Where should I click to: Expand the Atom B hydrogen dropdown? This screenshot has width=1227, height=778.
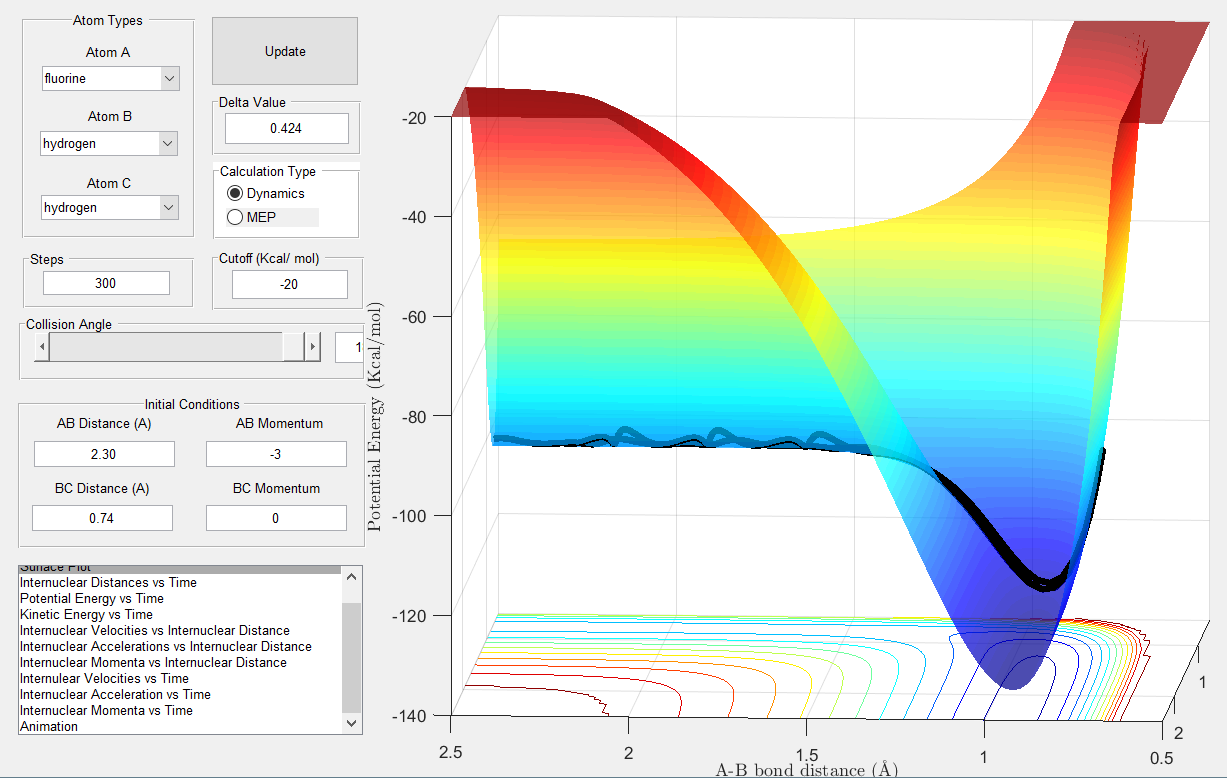click(109, 144)
